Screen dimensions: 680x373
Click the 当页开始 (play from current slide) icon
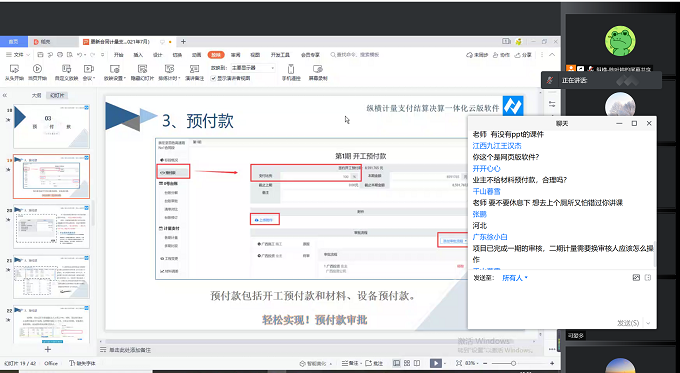coord(37,69)
